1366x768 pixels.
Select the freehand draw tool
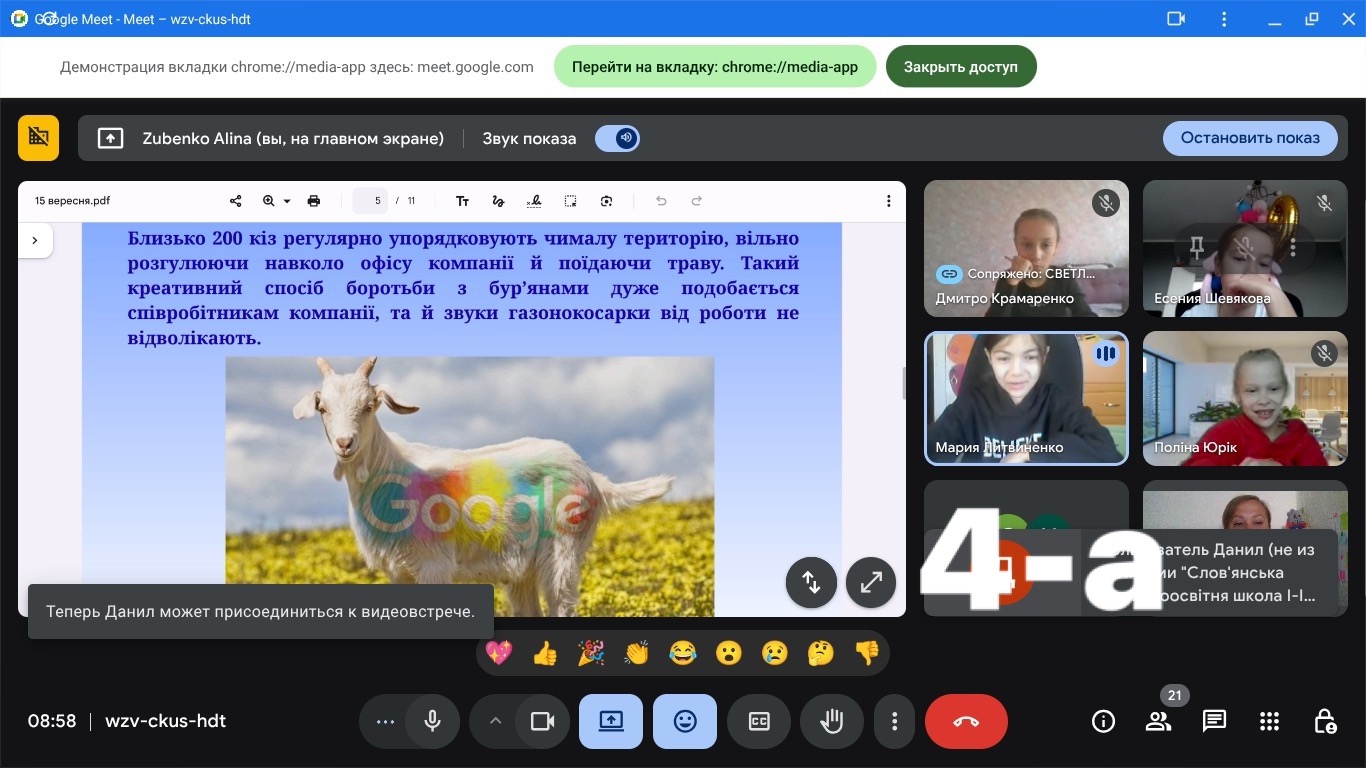(498, 201)
